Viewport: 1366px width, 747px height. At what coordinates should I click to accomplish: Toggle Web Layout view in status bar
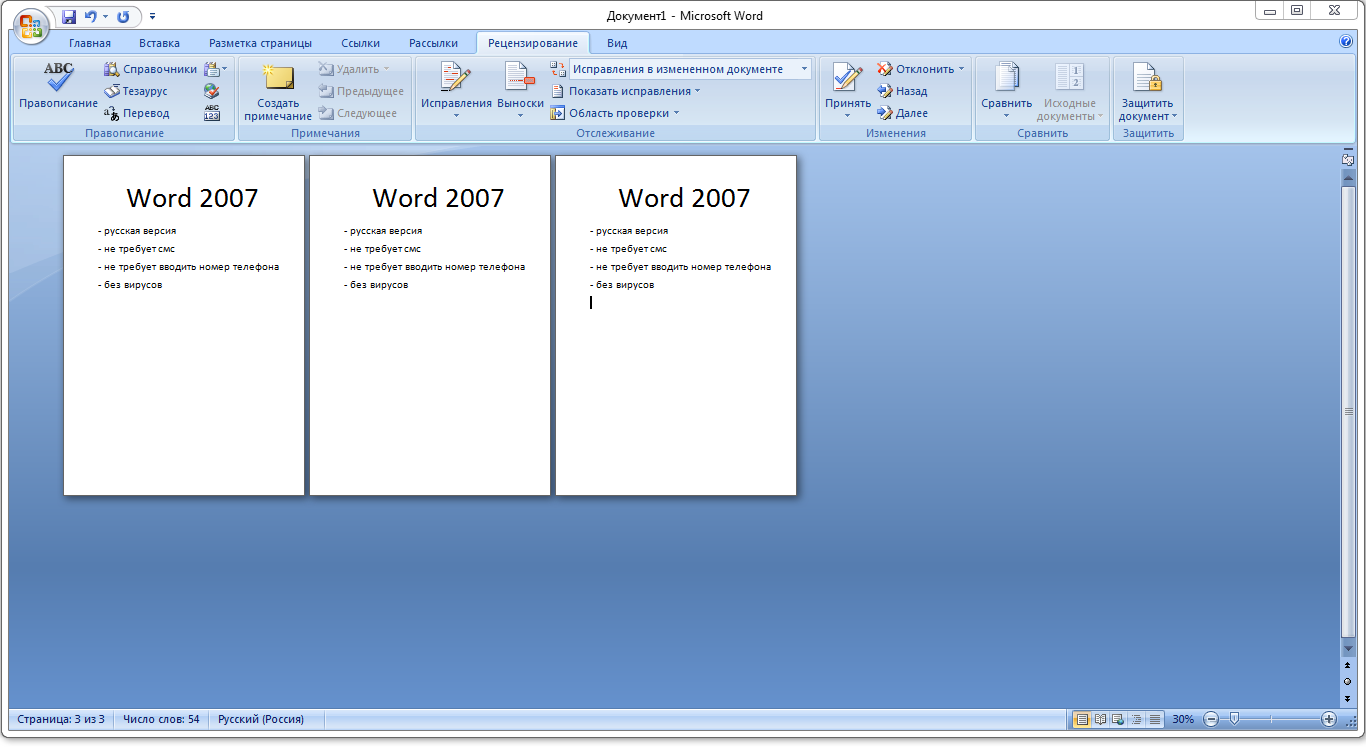point(1117,718)
